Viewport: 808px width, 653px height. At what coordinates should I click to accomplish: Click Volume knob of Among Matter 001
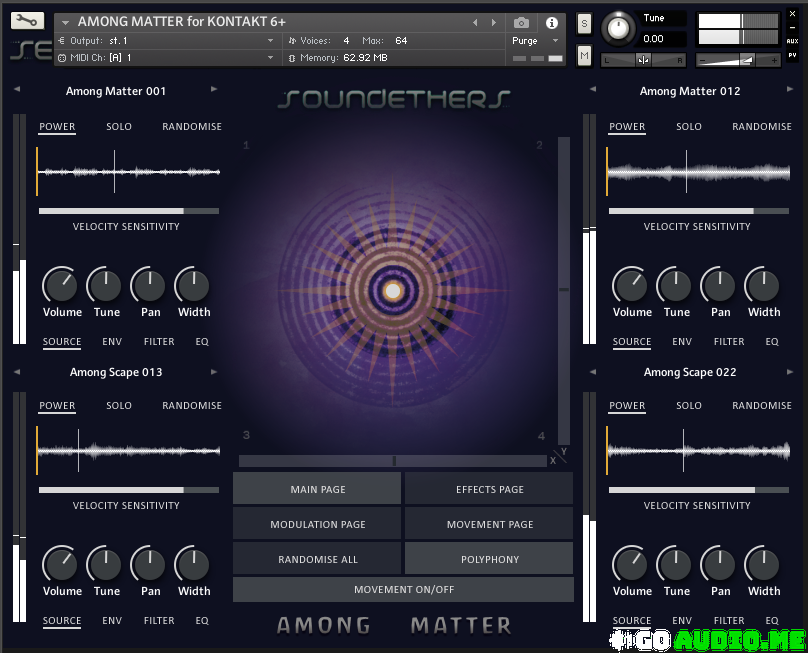point(60,285)
